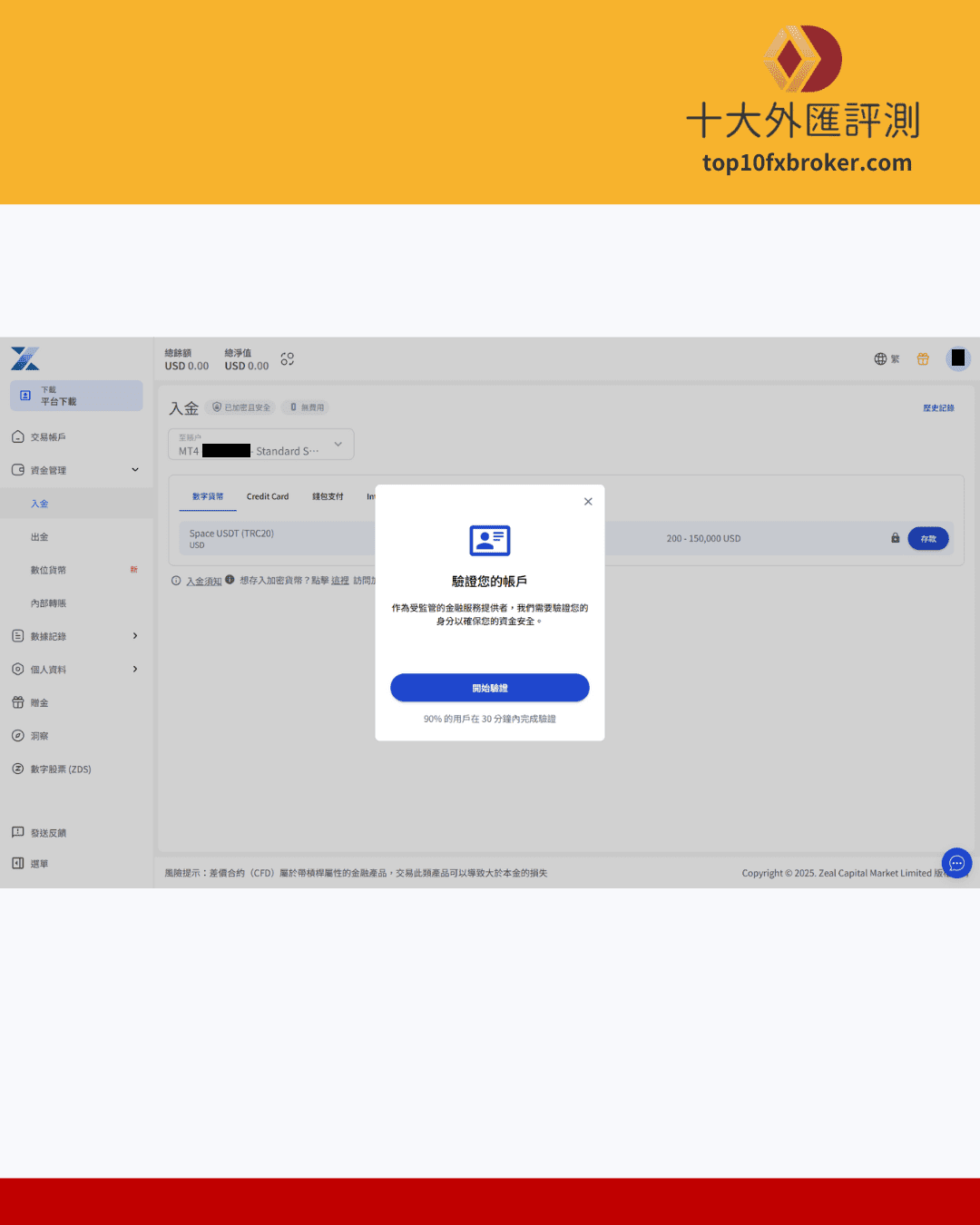This screenshot has width=980, height=1225.
Task: Click the ZFX logo in sidebar
Action: (x=25, y=358)
